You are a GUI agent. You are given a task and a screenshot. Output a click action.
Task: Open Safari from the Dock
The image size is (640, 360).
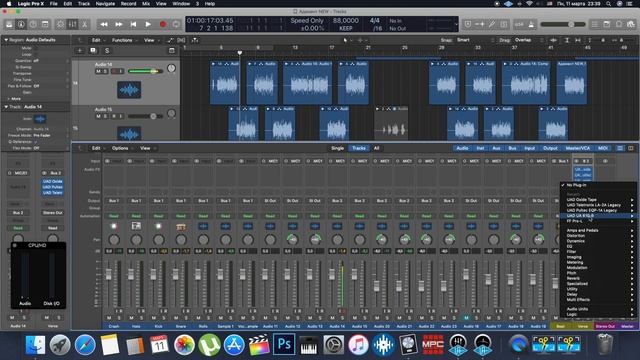[x=85, y=344]
